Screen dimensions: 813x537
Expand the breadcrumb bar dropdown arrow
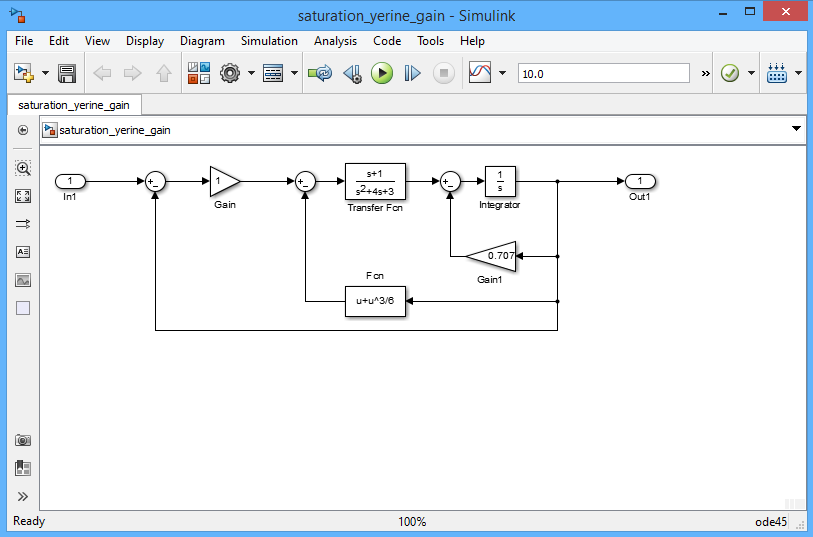pyautogui.click(x=796, y=129)
